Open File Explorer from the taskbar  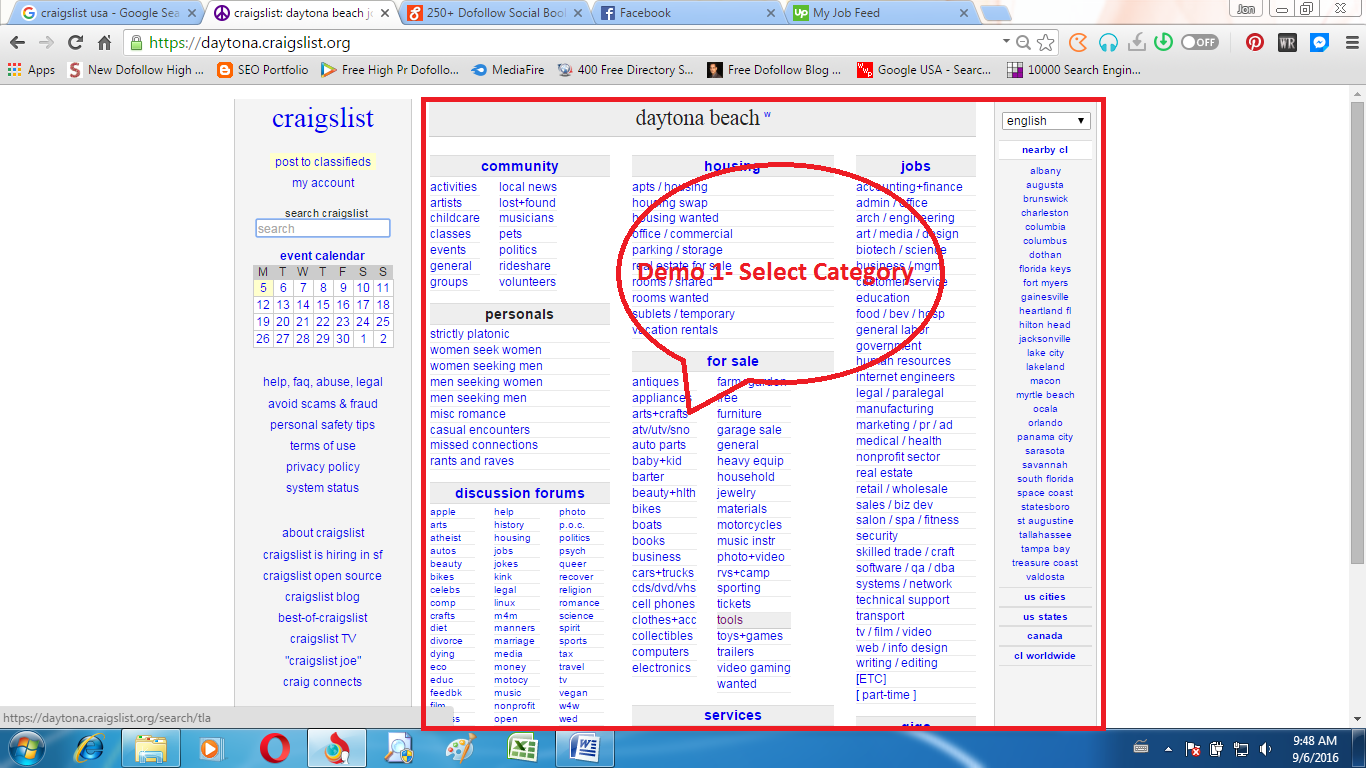click(x=151, y=748)
